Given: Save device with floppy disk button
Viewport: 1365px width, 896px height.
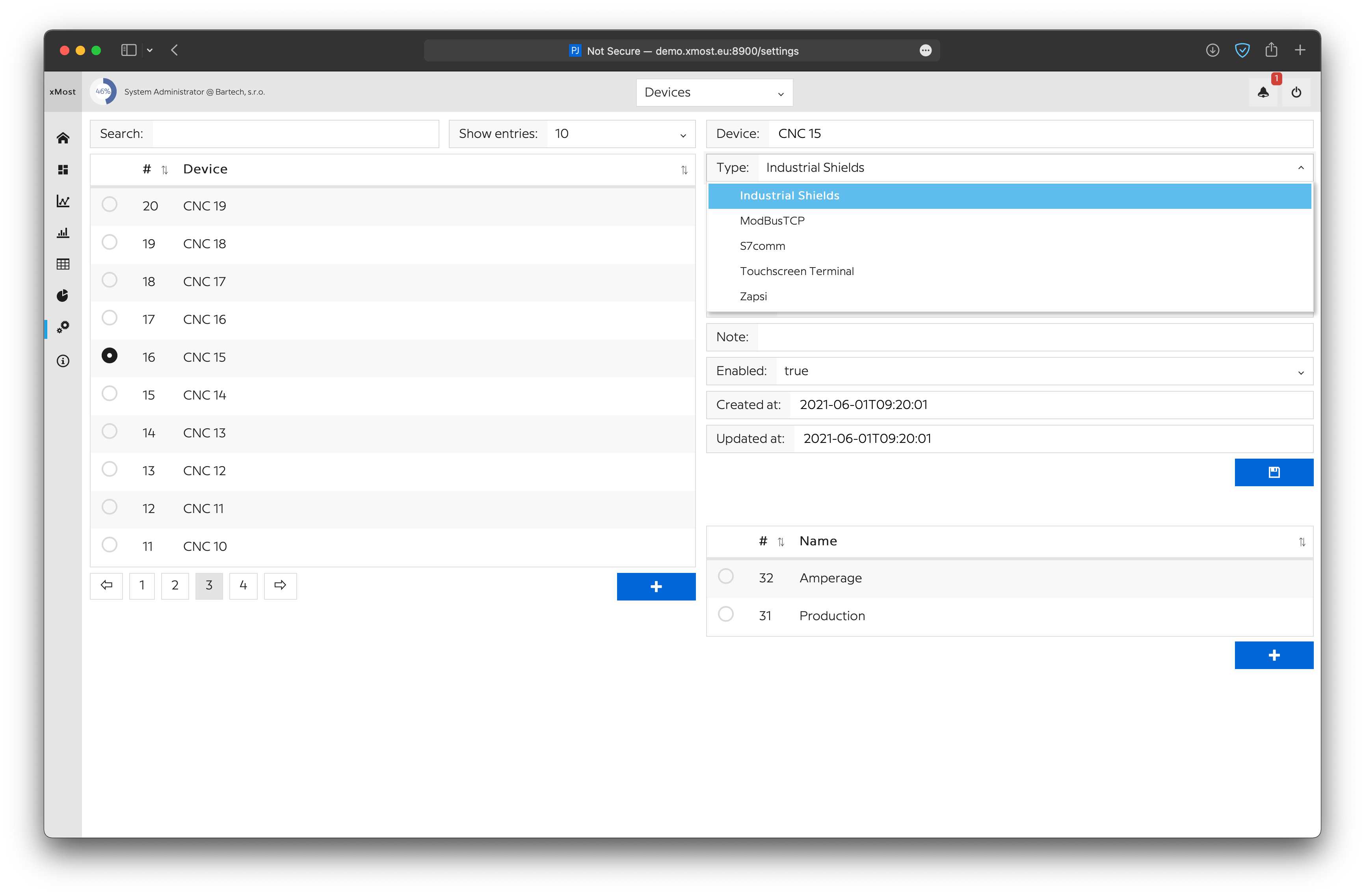Looking at the screenshot, I should (1274, 472).
